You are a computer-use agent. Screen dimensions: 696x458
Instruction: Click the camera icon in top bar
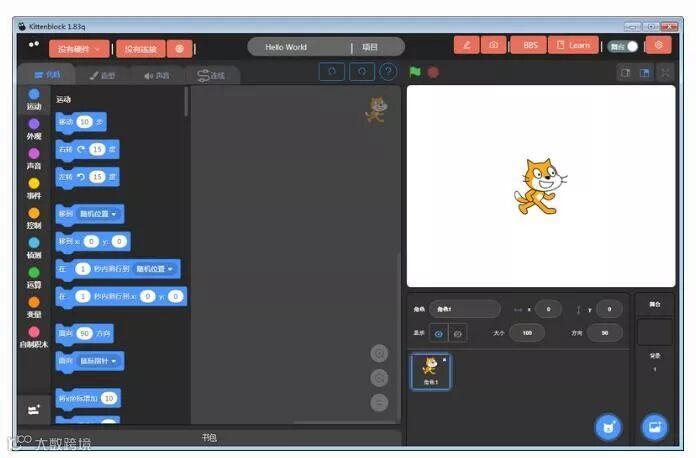click(x=493, y=45)
